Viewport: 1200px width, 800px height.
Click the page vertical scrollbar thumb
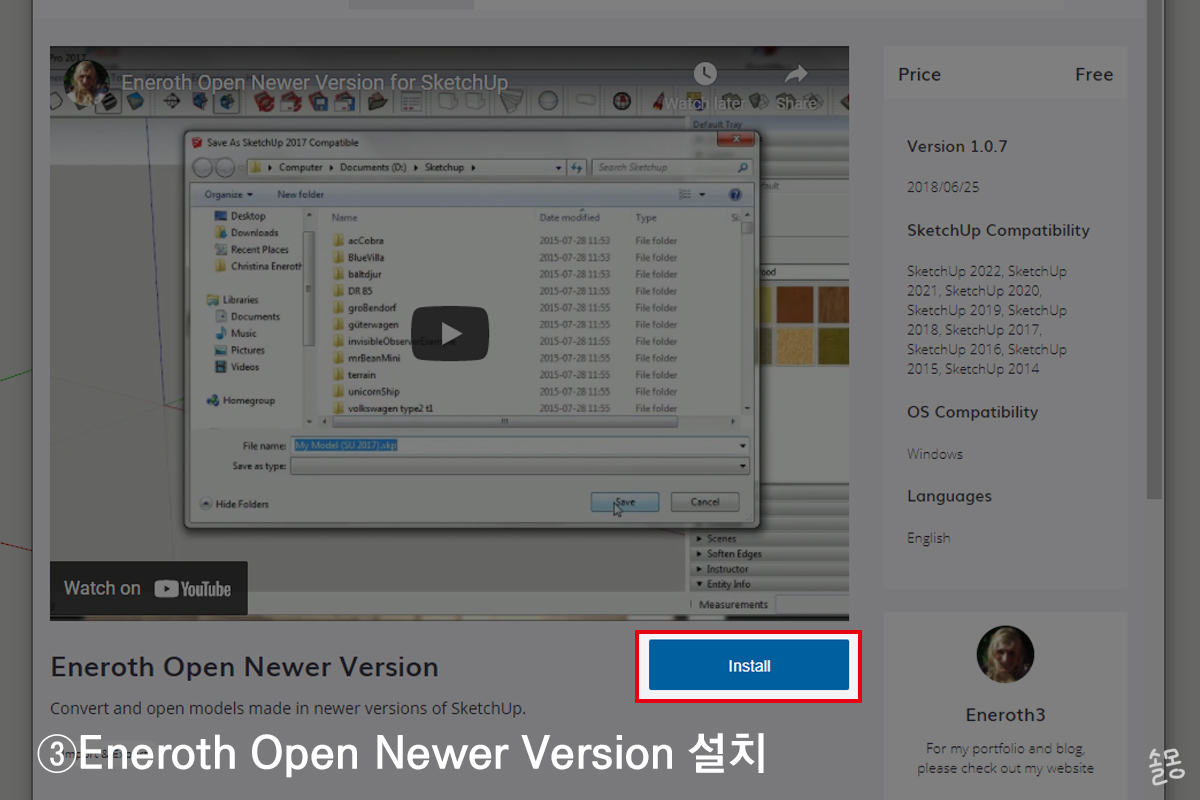(1156, 250)
